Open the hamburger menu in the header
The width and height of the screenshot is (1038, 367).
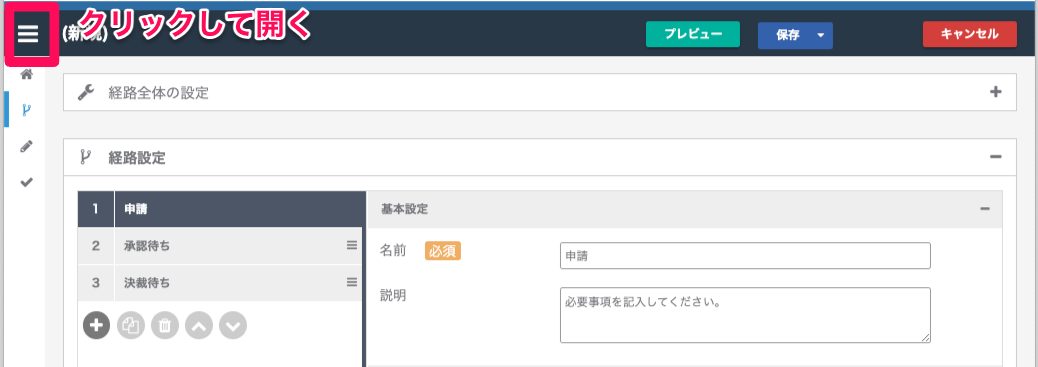tap(28, 34)
